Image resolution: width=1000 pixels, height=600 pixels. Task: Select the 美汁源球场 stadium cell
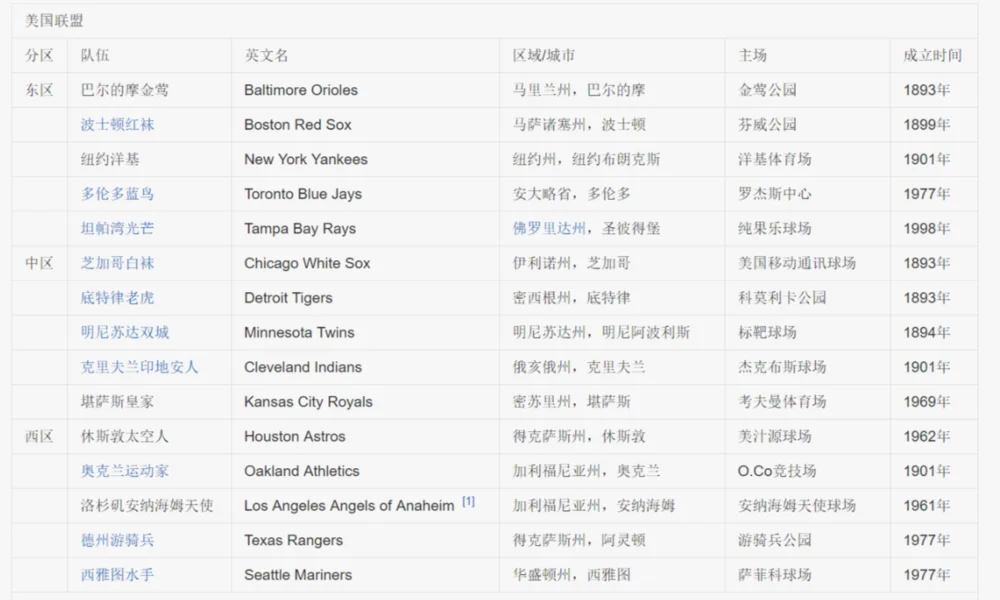point(775,436)
